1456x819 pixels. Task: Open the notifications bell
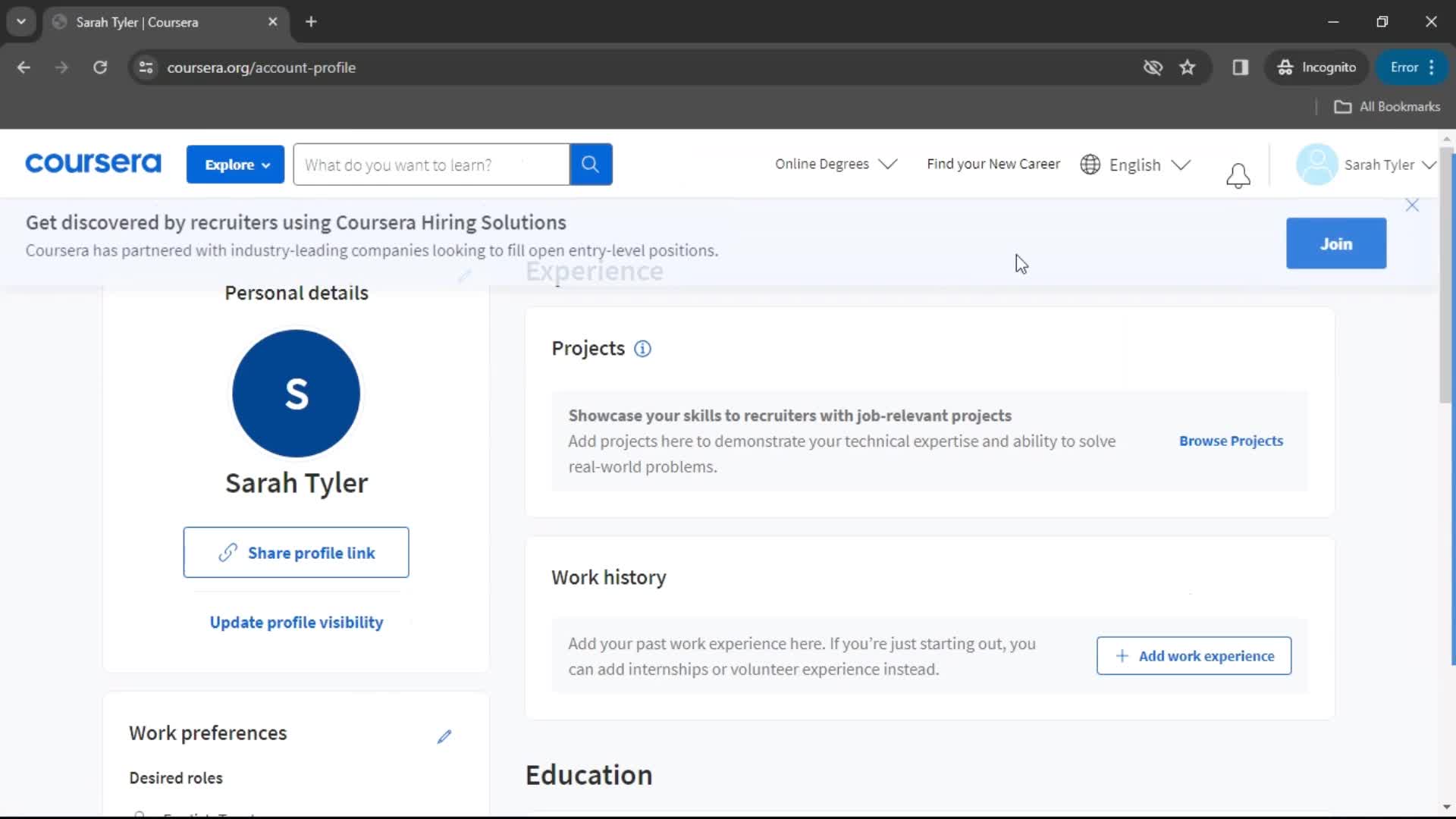coord(1238,175)
